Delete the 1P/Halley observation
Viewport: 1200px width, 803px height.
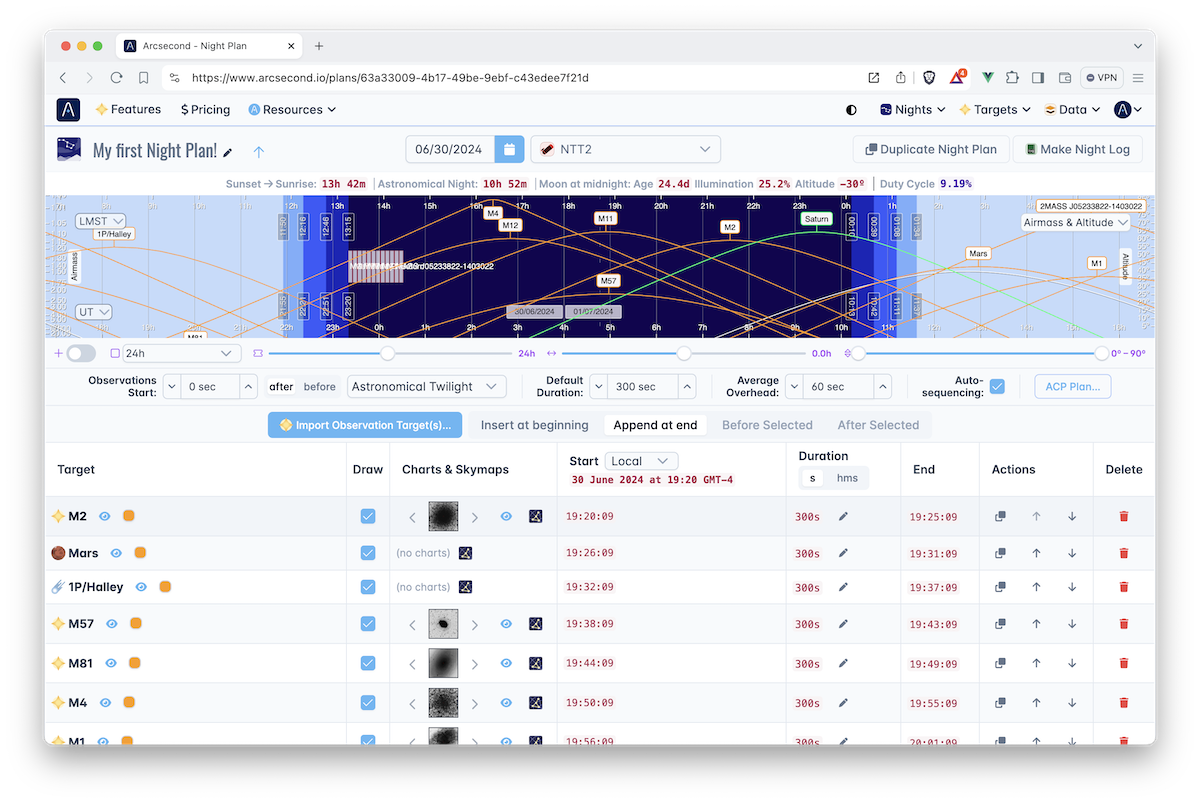(x=1124, y=587)
